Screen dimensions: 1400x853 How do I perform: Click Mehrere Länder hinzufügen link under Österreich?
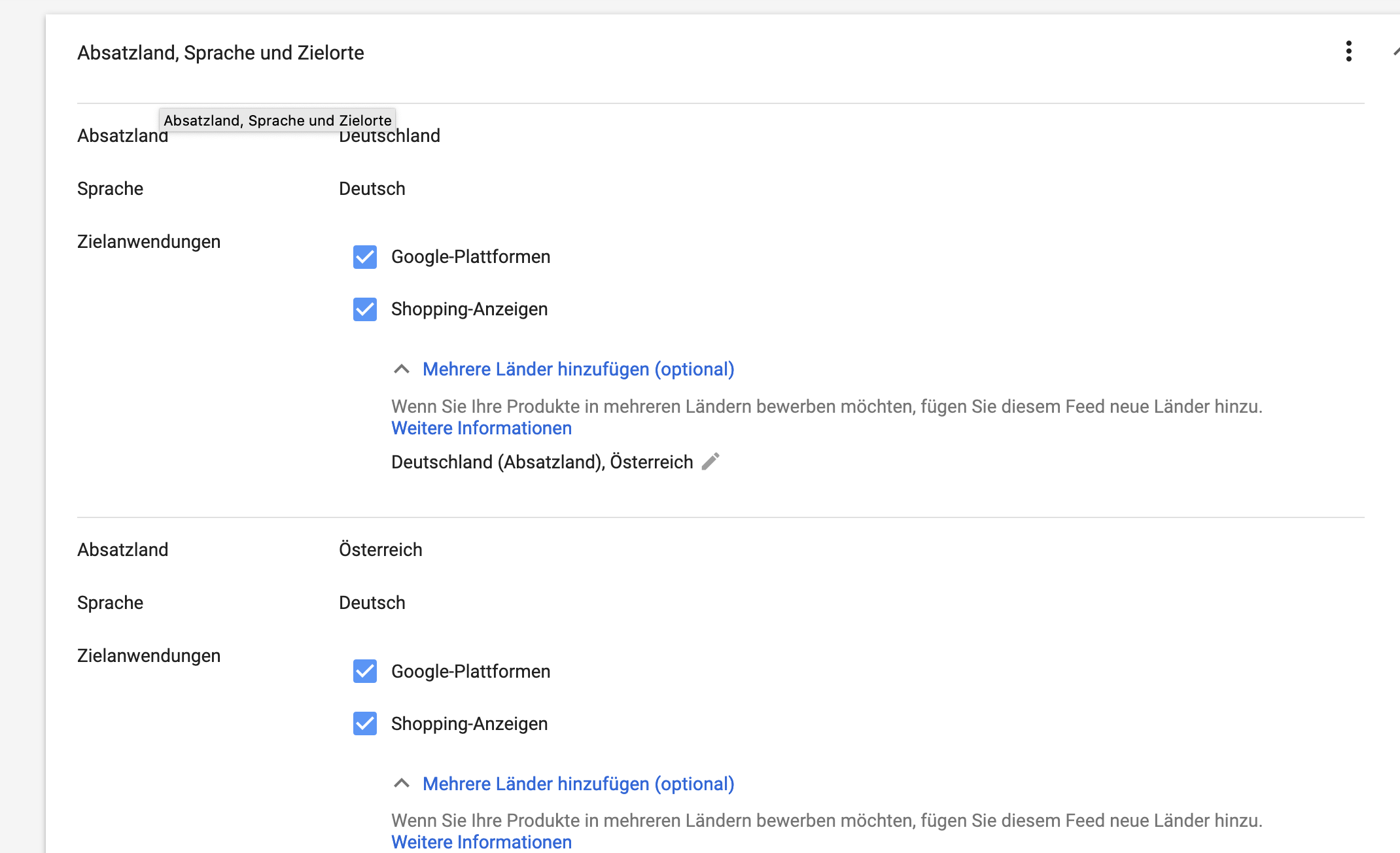(x=578, y=784)
